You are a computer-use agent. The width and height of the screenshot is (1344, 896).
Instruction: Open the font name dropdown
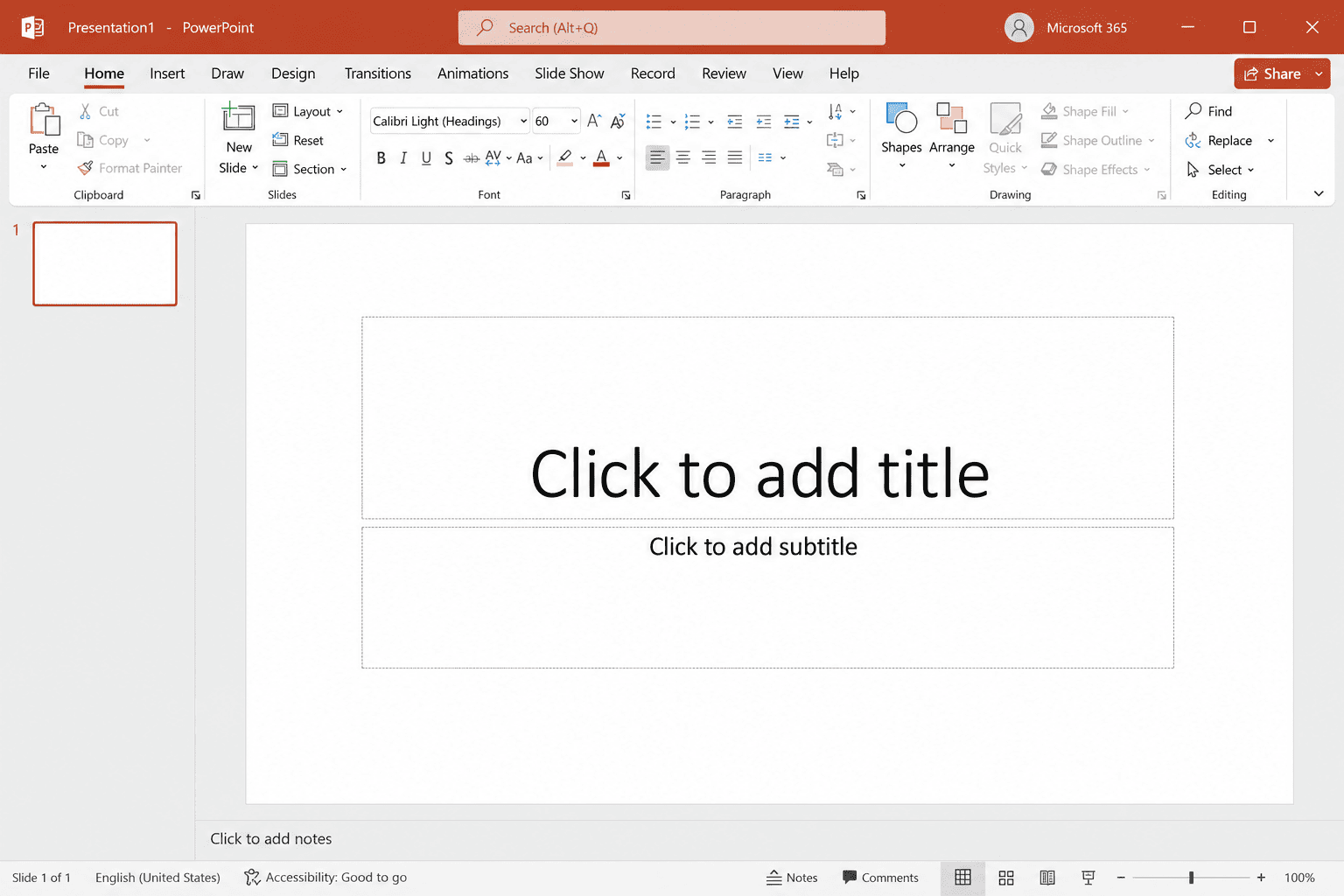(x=523, y=121)
